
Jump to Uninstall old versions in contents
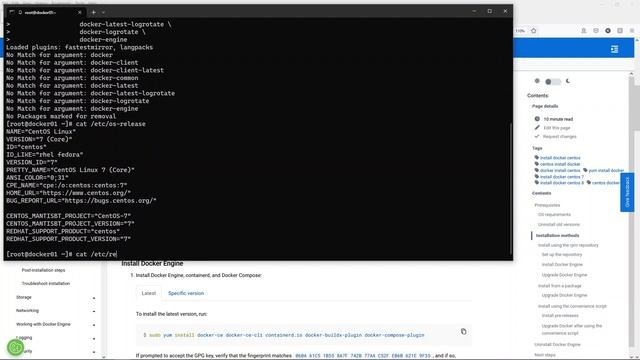[x=559, y=224]
